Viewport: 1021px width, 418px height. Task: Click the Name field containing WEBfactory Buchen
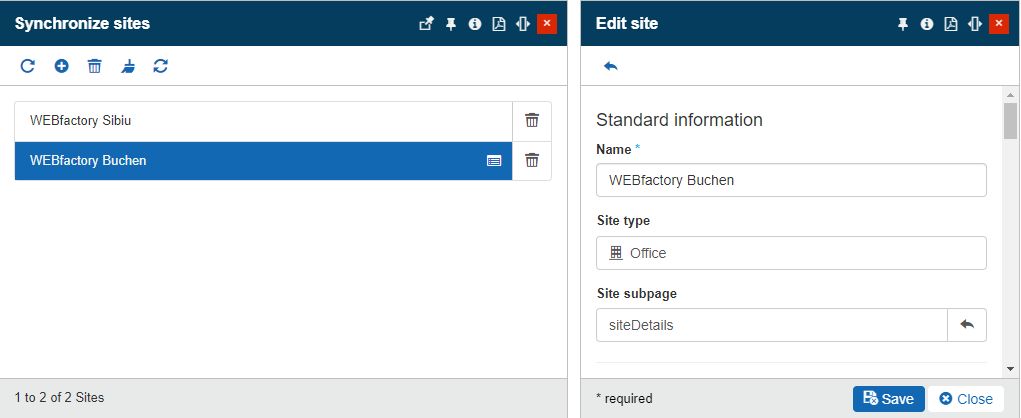(x=790, y=181)
